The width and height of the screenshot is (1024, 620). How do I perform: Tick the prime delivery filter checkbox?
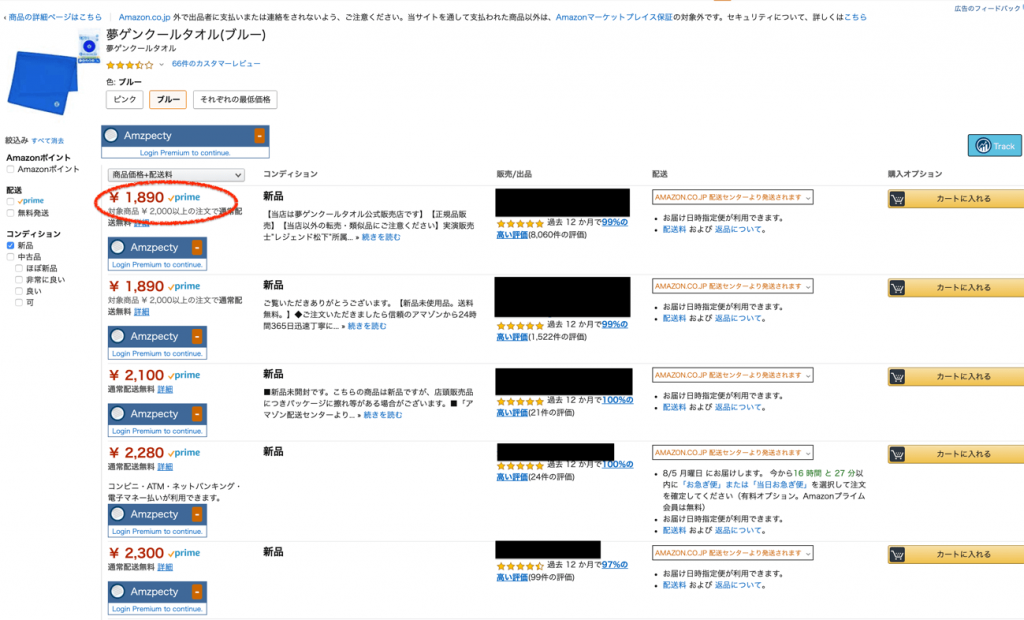(10, 201)
